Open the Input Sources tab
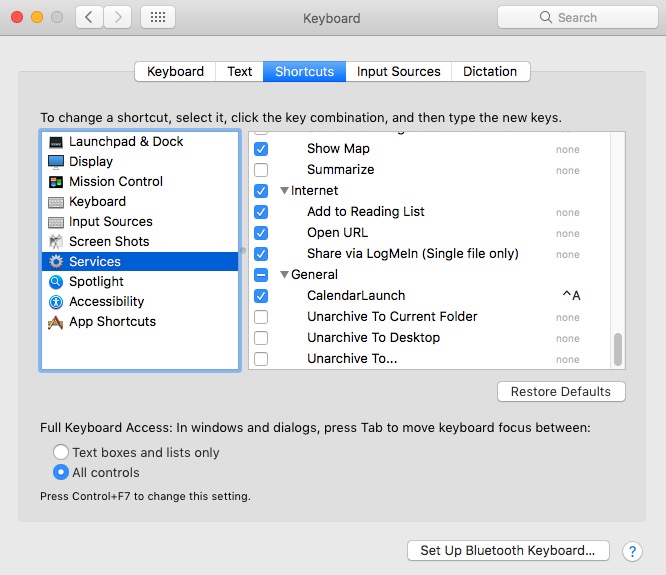This screenshot has height=575, width=666. pyautogui.click(x=398, y=71)
